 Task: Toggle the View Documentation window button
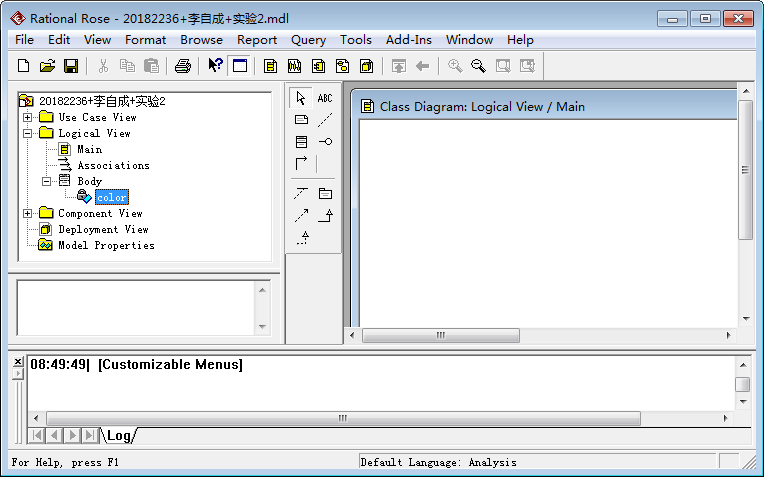pyautogui.click(x=240, y=66)
